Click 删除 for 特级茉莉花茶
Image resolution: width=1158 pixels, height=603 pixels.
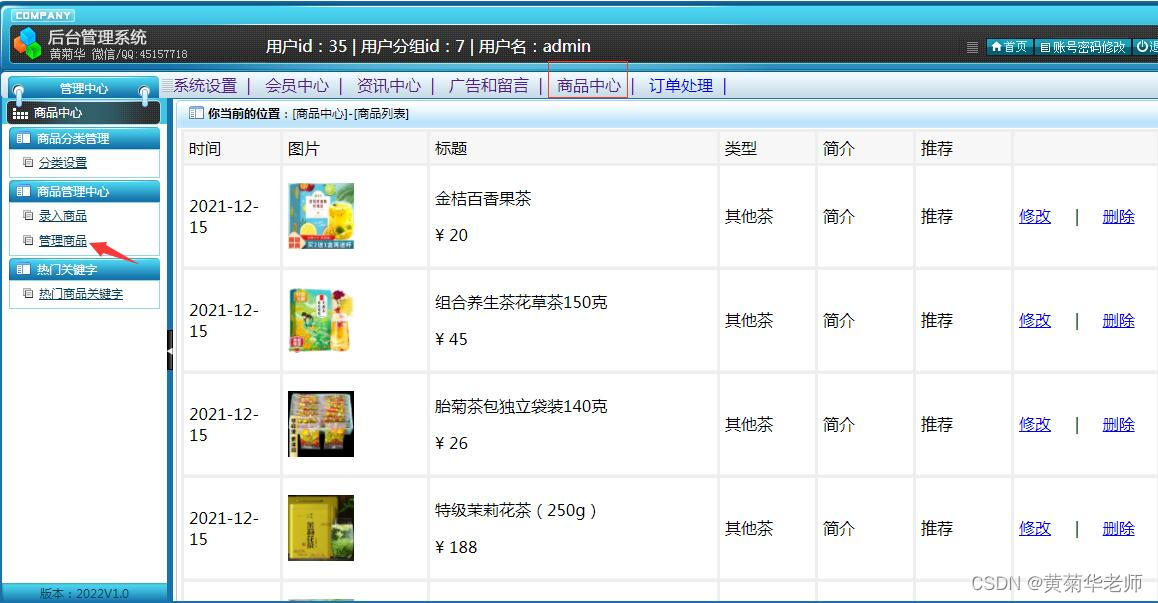(1118, 529)
